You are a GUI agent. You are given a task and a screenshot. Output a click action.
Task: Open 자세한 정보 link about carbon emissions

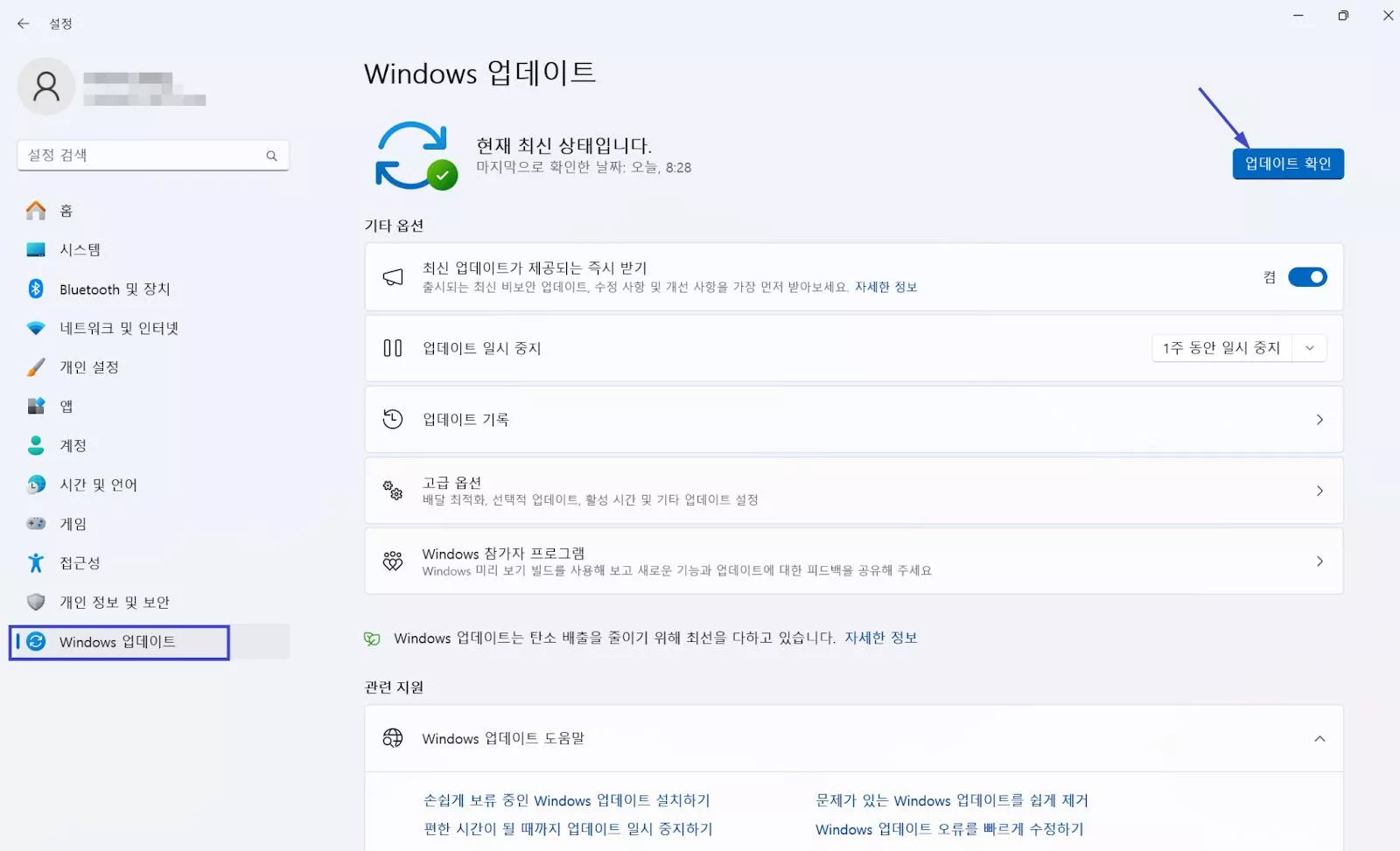pos(881,638)
